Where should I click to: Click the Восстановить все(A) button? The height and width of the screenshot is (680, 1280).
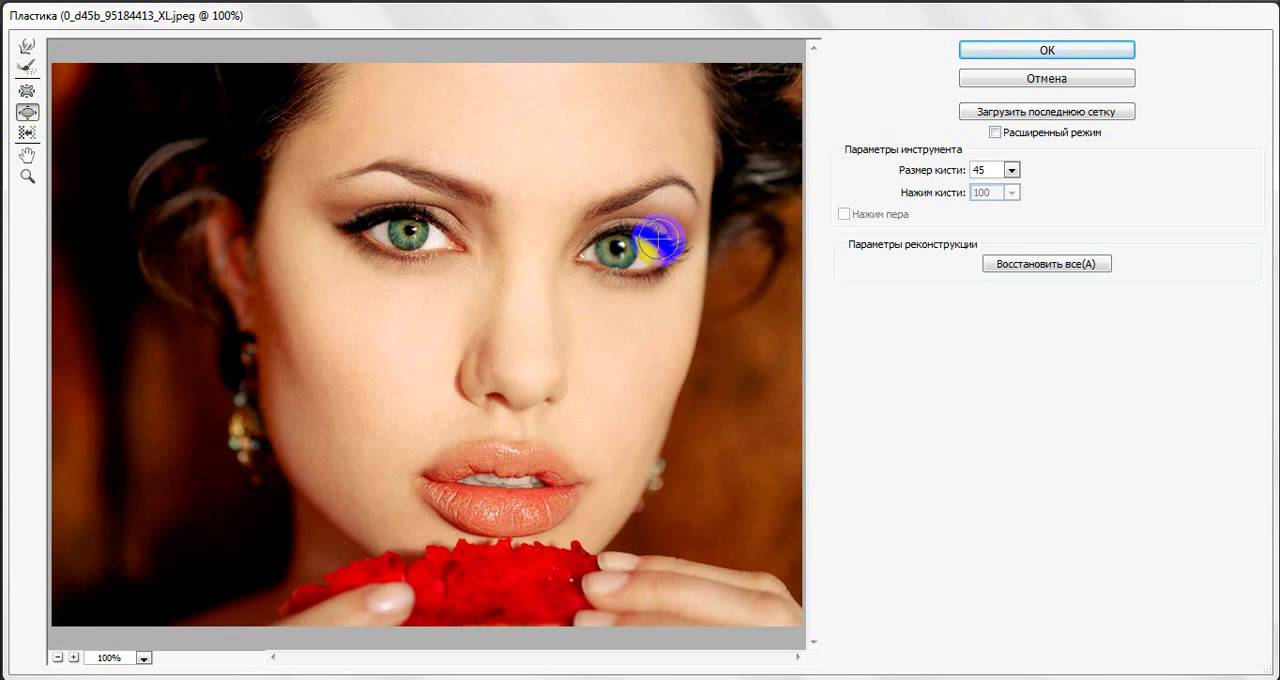1047,264
